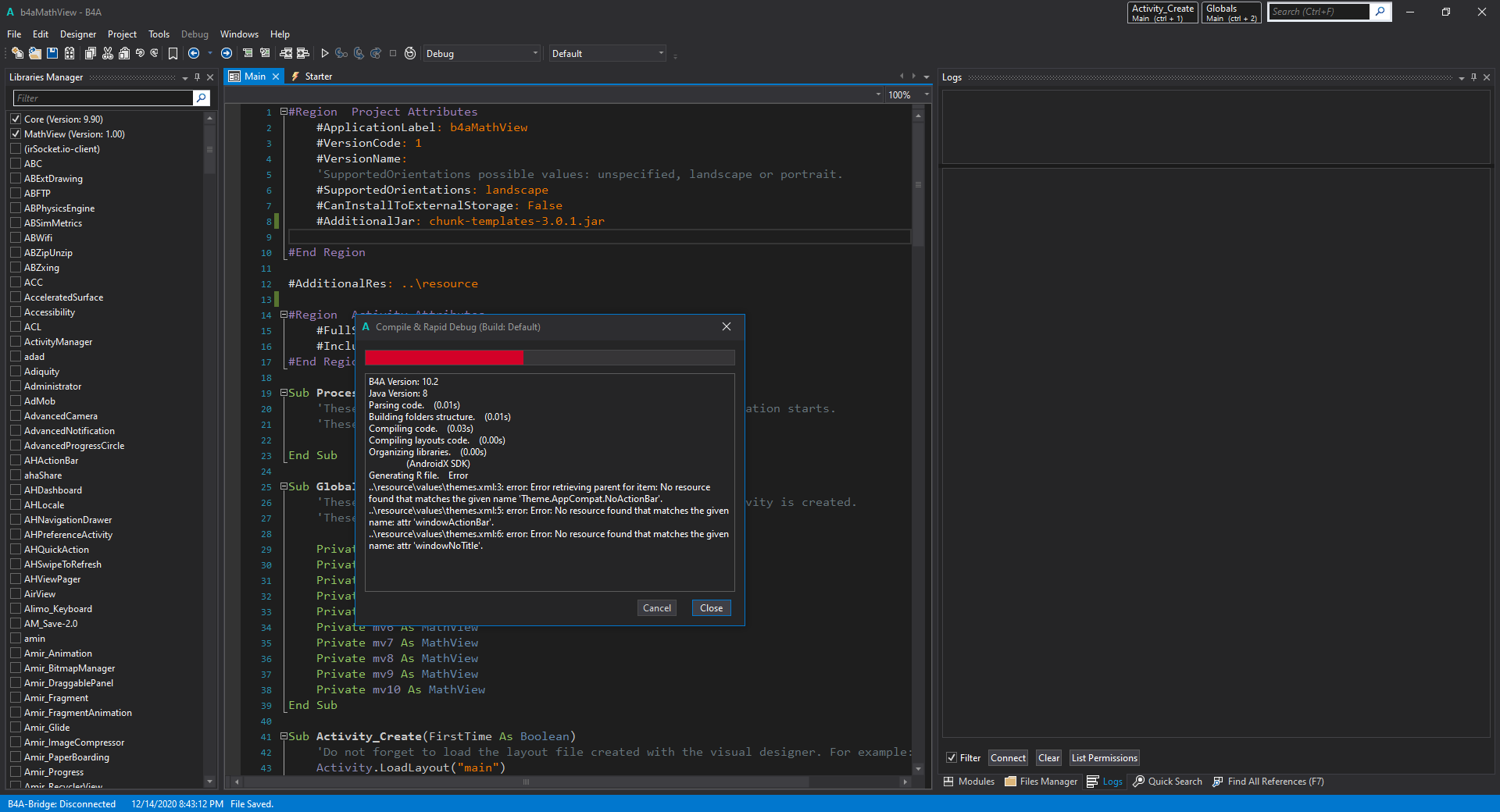The image size is (1500, 812).
Task: Click the Open project folder icon
Action: [35, 53]
